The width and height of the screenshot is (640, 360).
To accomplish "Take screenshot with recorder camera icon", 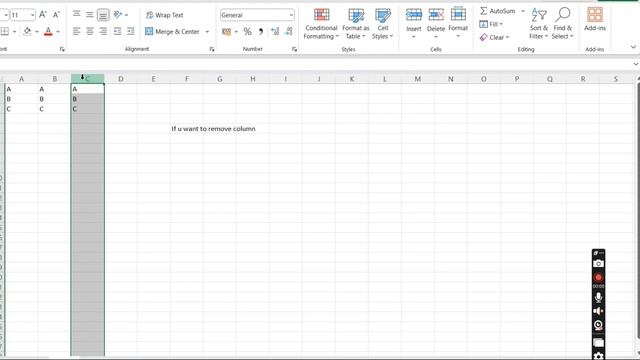I will [598, 264].
